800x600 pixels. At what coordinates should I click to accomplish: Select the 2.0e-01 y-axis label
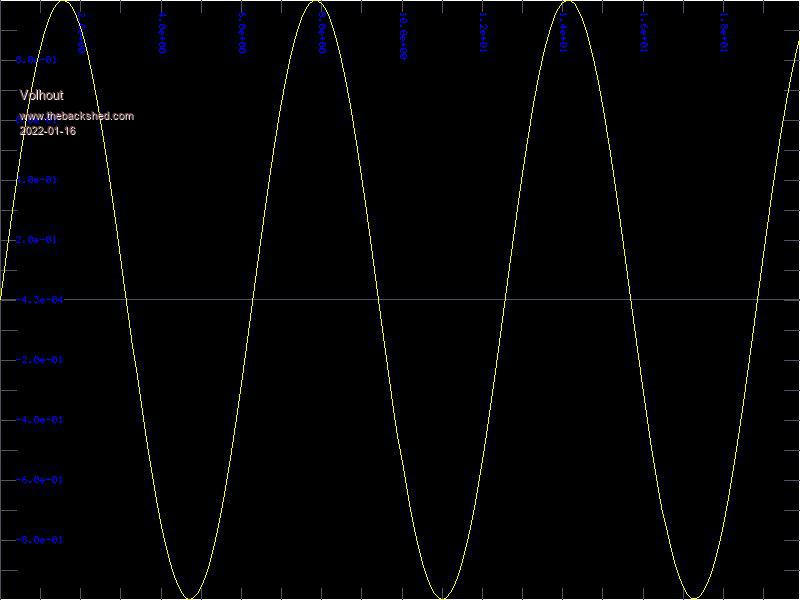point(38,240)
